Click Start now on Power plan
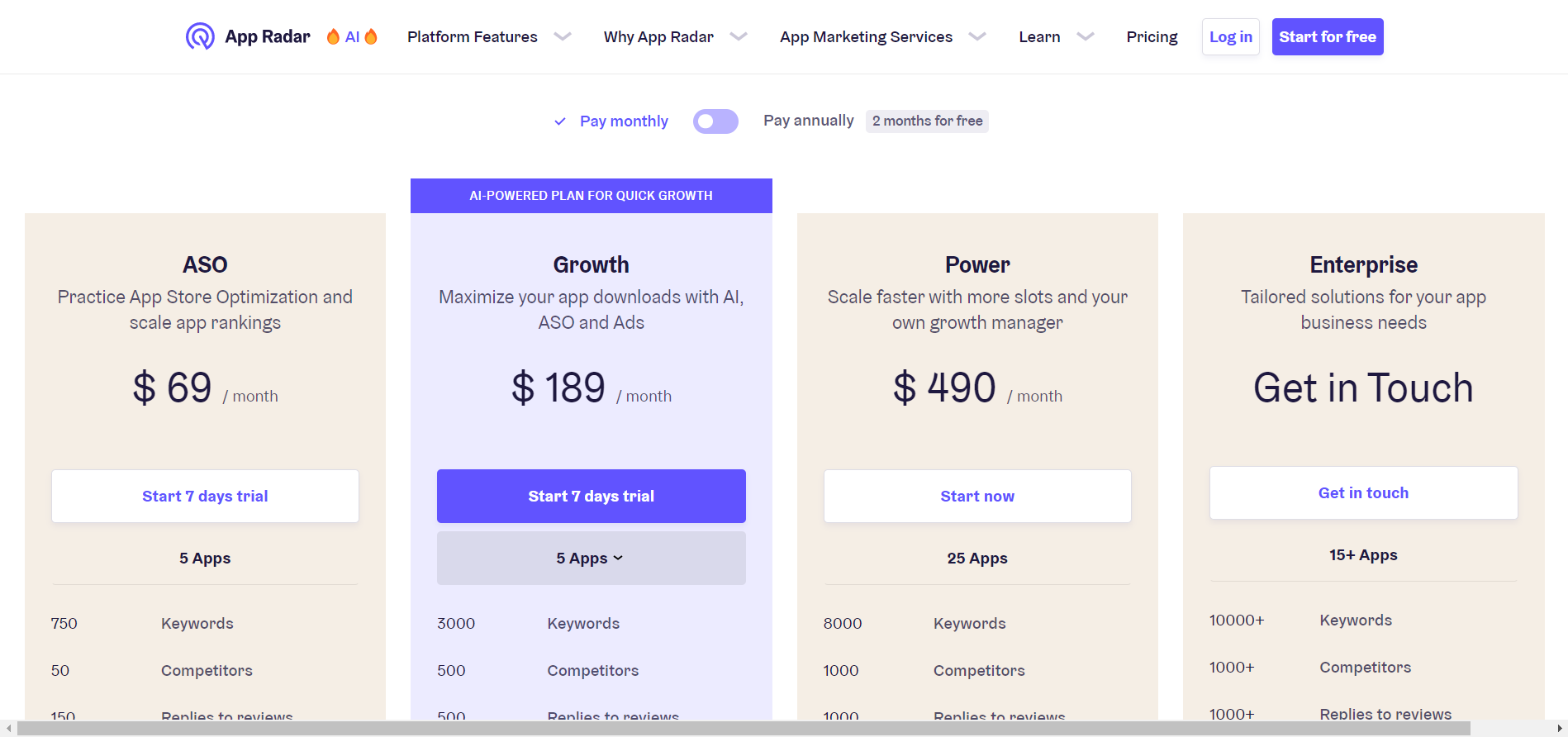The height and width of the screenshot is (737, 1568). click(977, 496)
